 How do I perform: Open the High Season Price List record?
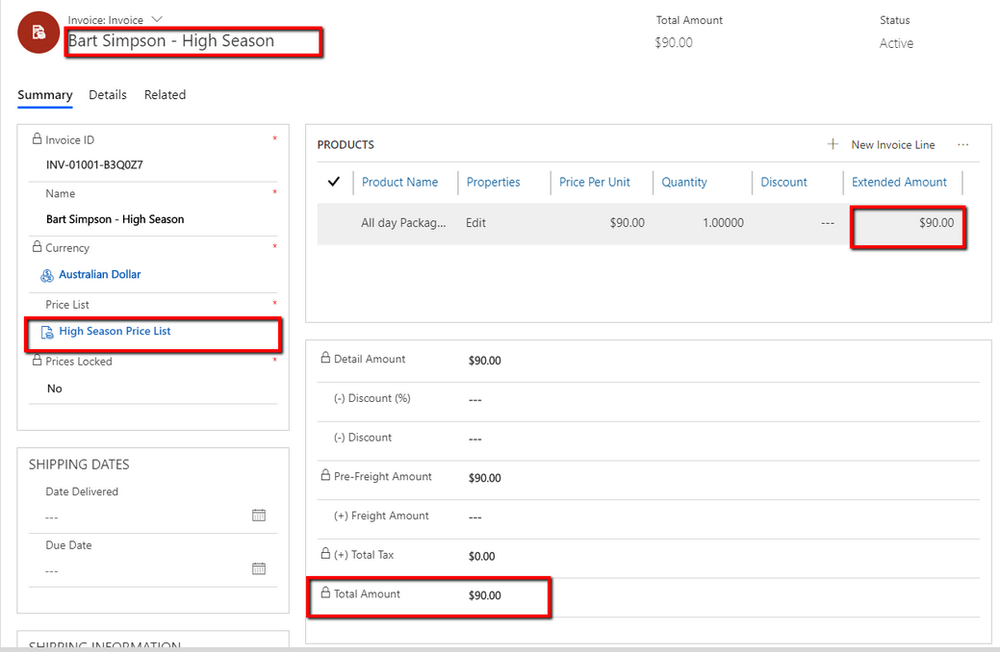[113, 331]
